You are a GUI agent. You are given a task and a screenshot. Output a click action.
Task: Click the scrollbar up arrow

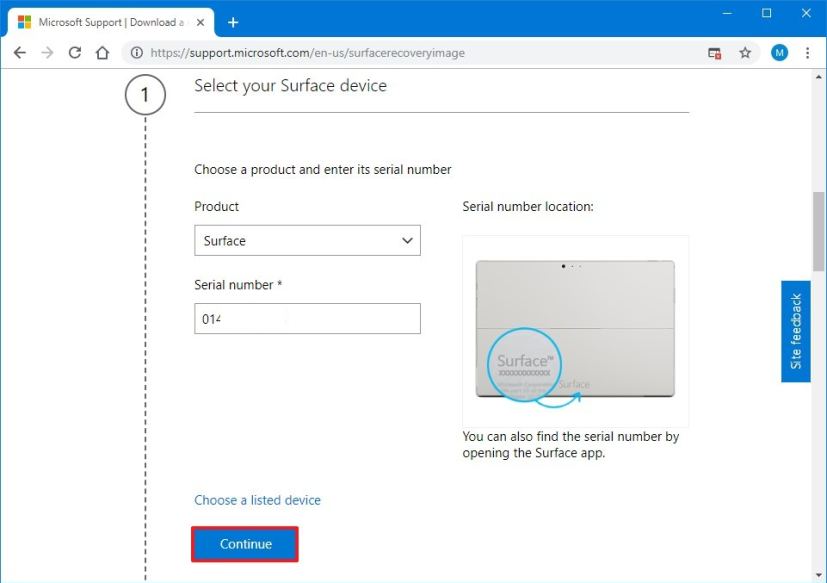pyautogui.click(x=819, y=77)
